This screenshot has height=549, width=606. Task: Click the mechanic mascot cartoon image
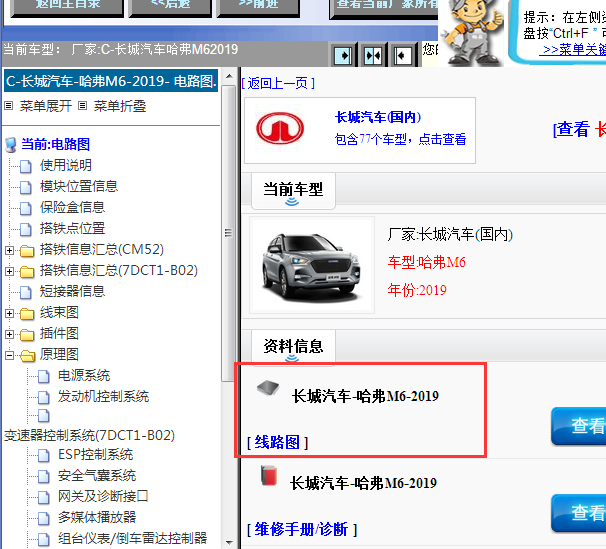[x=472, y=32]
